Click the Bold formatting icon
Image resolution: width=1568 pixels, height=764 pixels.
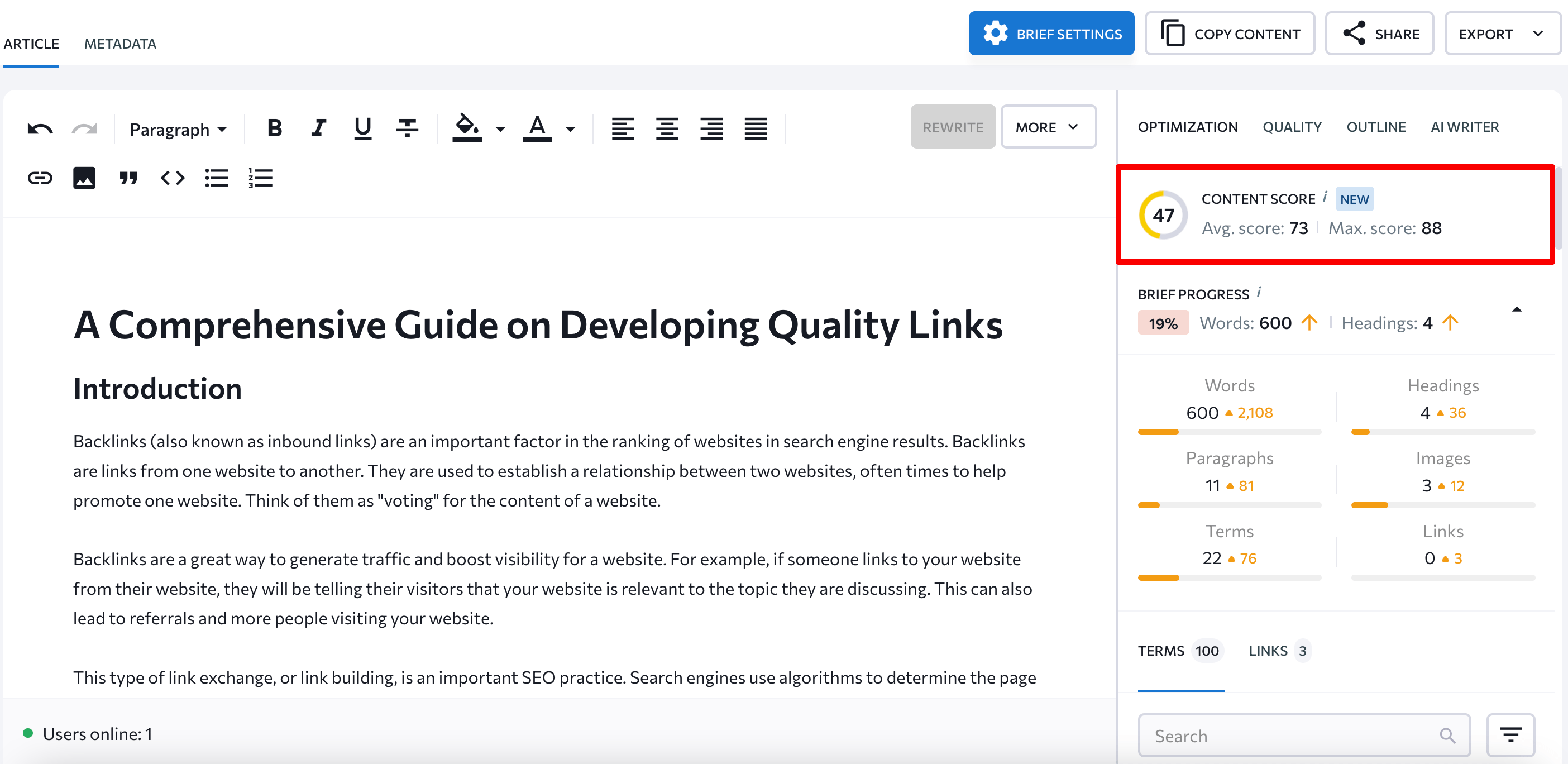pos(274,128)
